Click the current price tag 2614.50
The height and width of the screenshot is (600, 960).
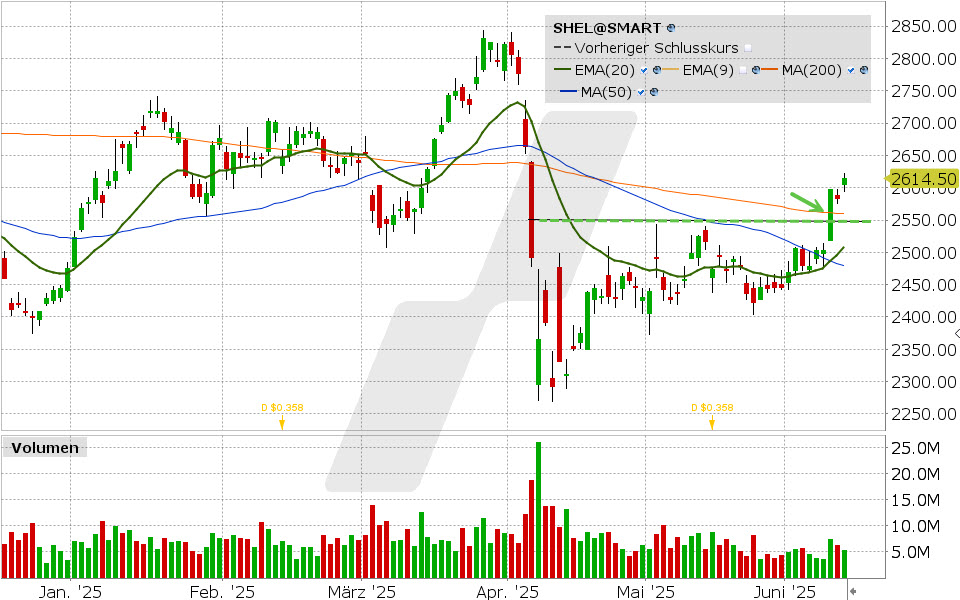coord(923,179)
